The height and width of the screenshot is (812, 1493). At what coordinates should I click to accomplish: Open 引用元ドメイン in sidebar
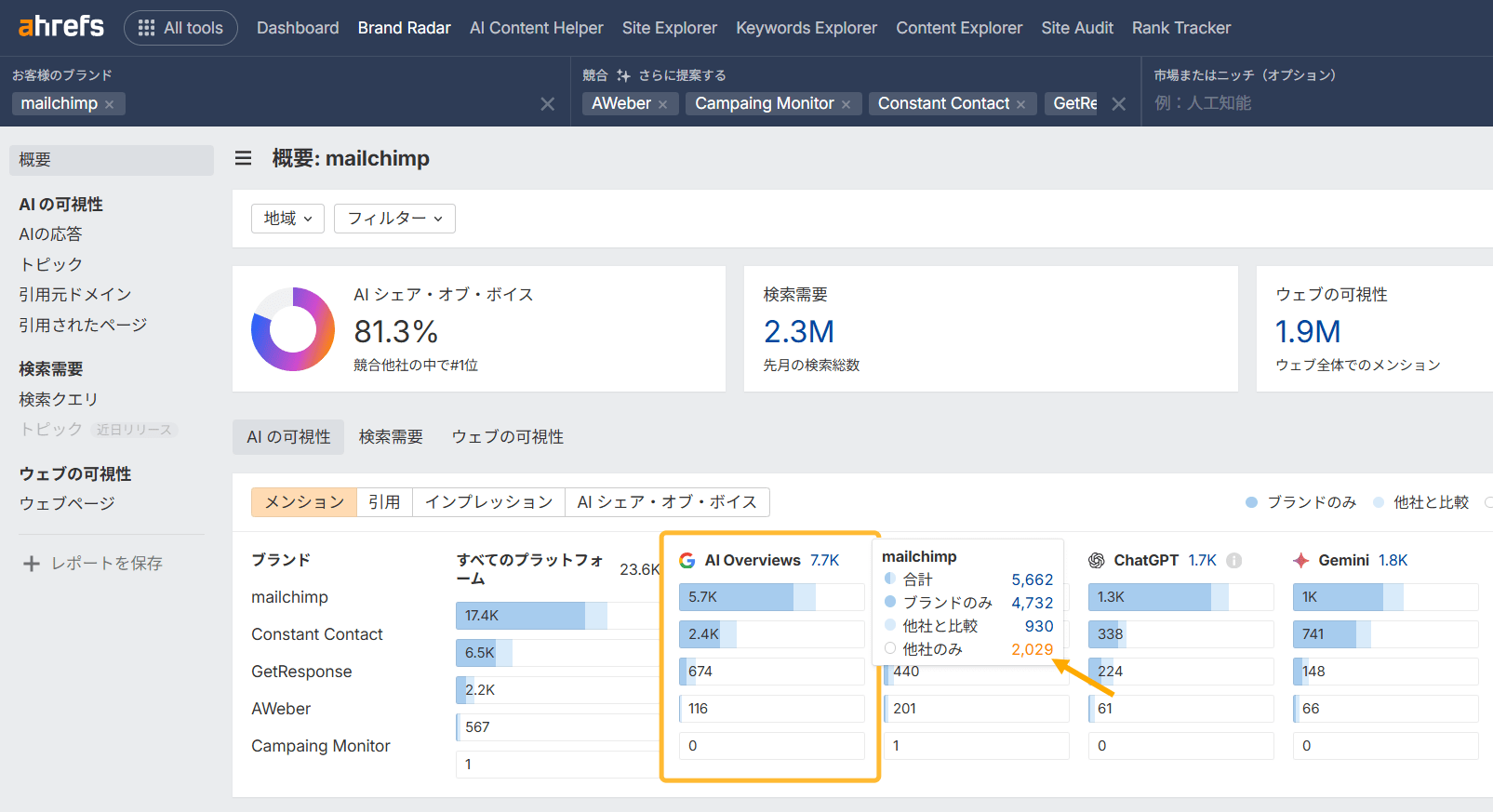(75, 295)
